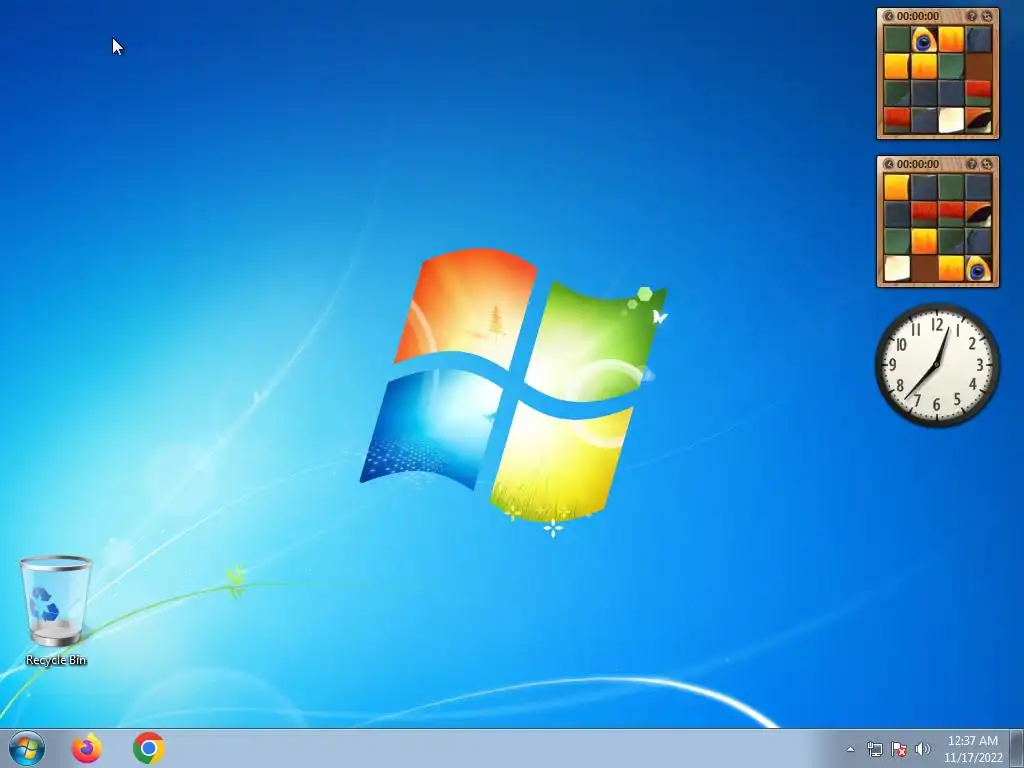The width and height of the screenshot is (1024, 768).
Task: Pause the timer on the lower puzzle gadget
Action: click(889, 164)
